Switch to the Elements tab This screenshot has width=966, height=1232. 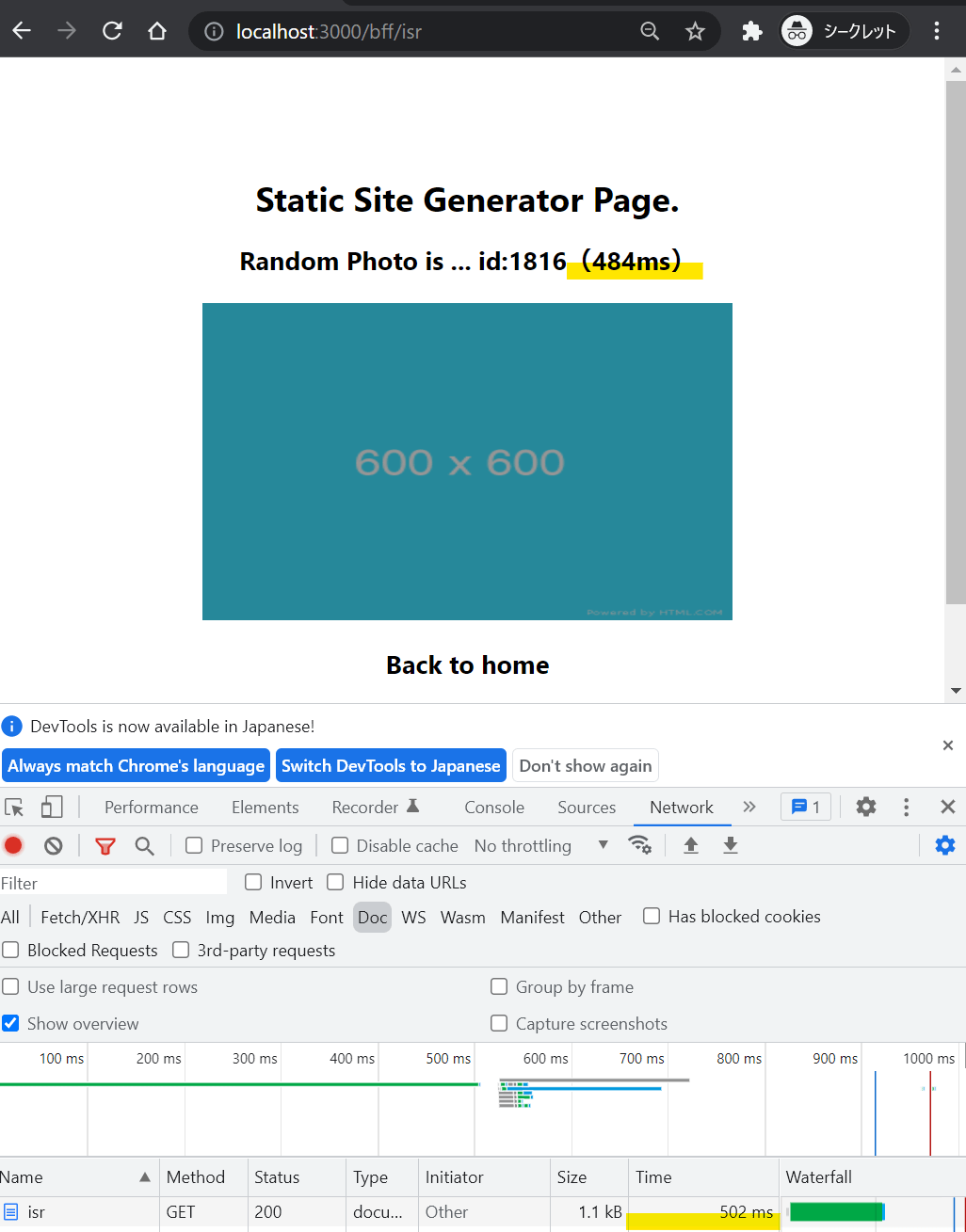click(266, 808)
